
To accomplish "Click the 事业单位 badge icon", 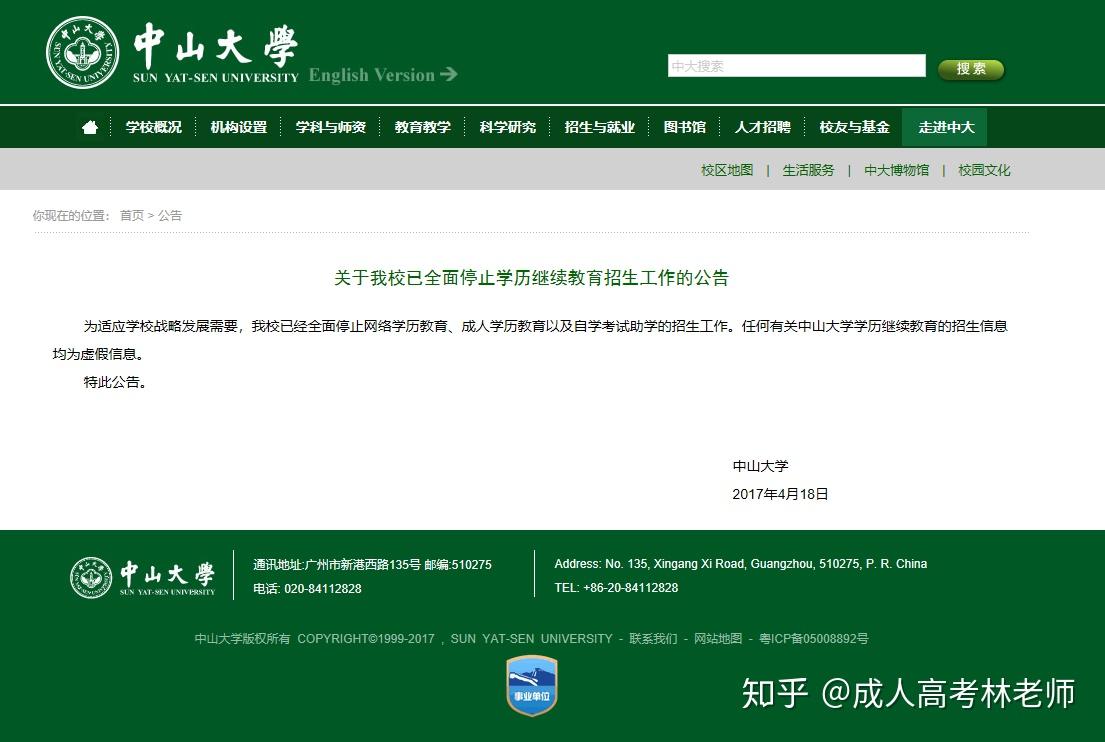I will click(532, 686).
